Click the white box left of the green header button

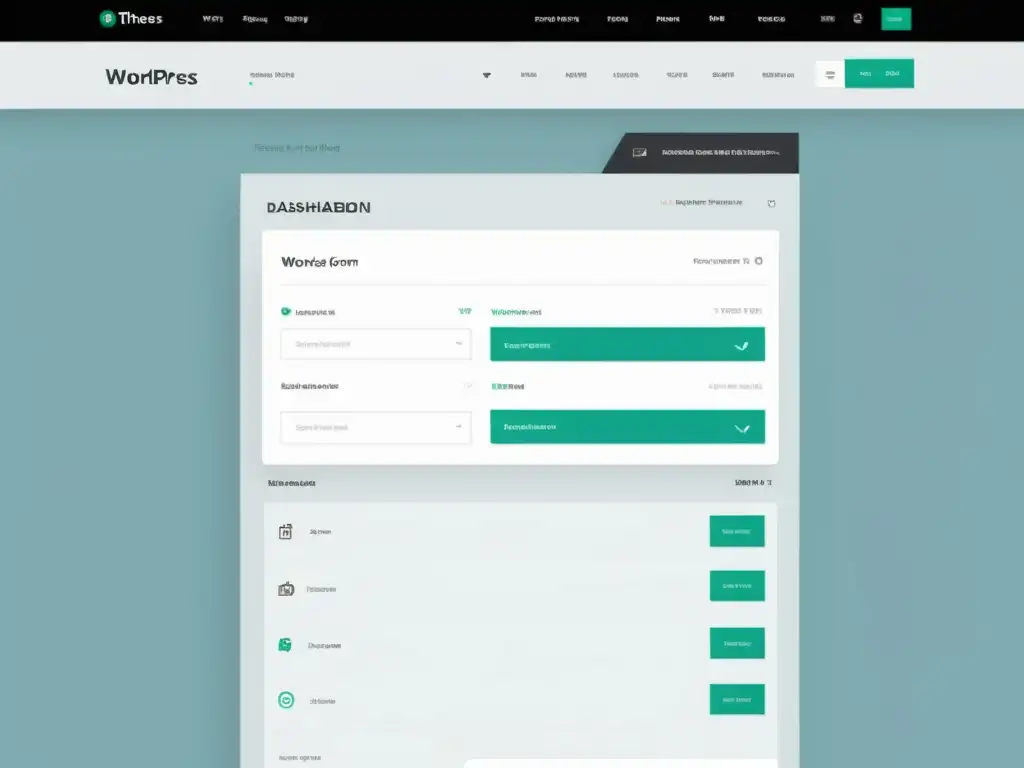(x=830, y=74)
